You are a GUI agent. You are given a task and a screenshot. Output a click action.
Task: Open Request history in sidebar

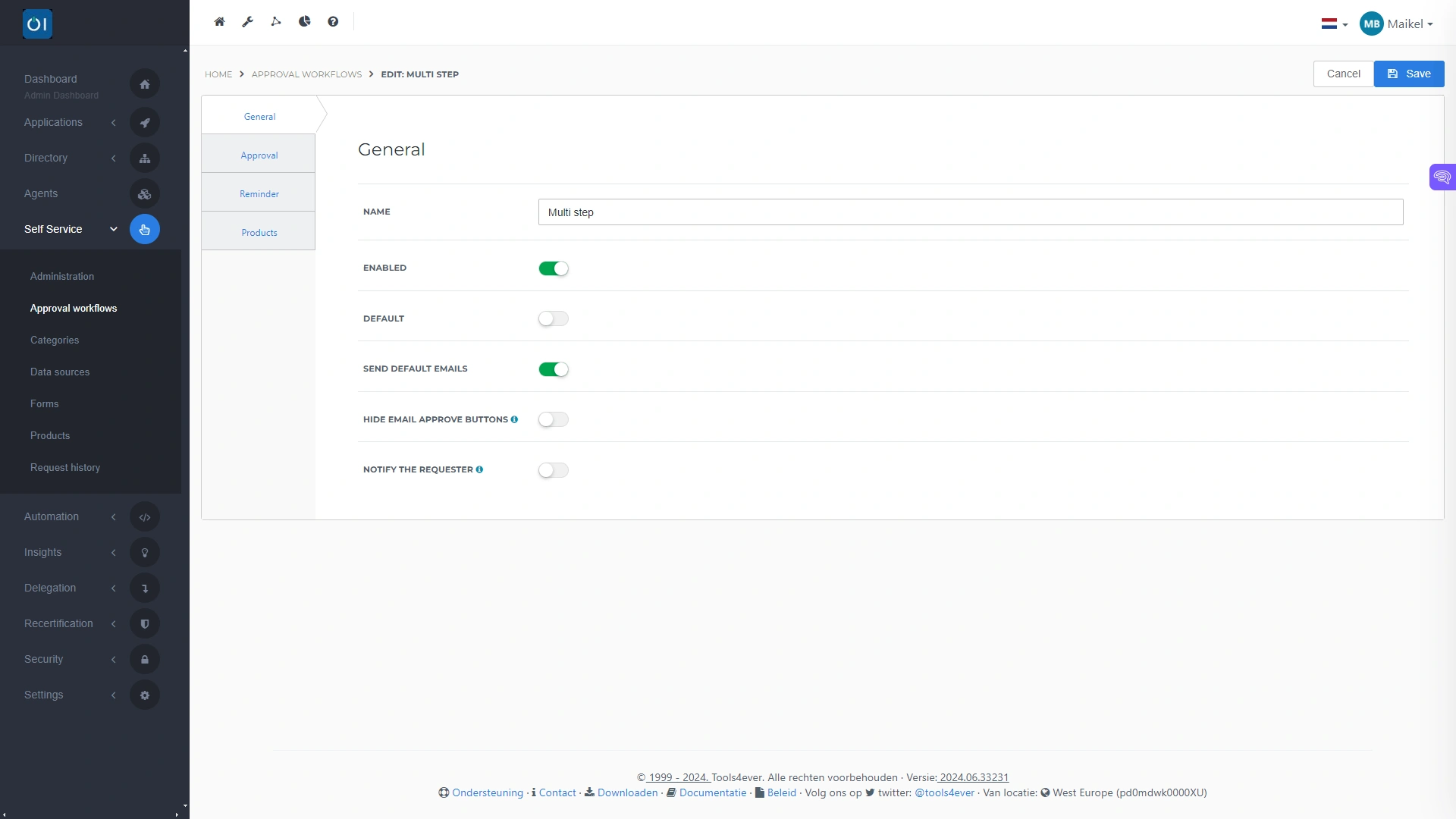(65, 468)
